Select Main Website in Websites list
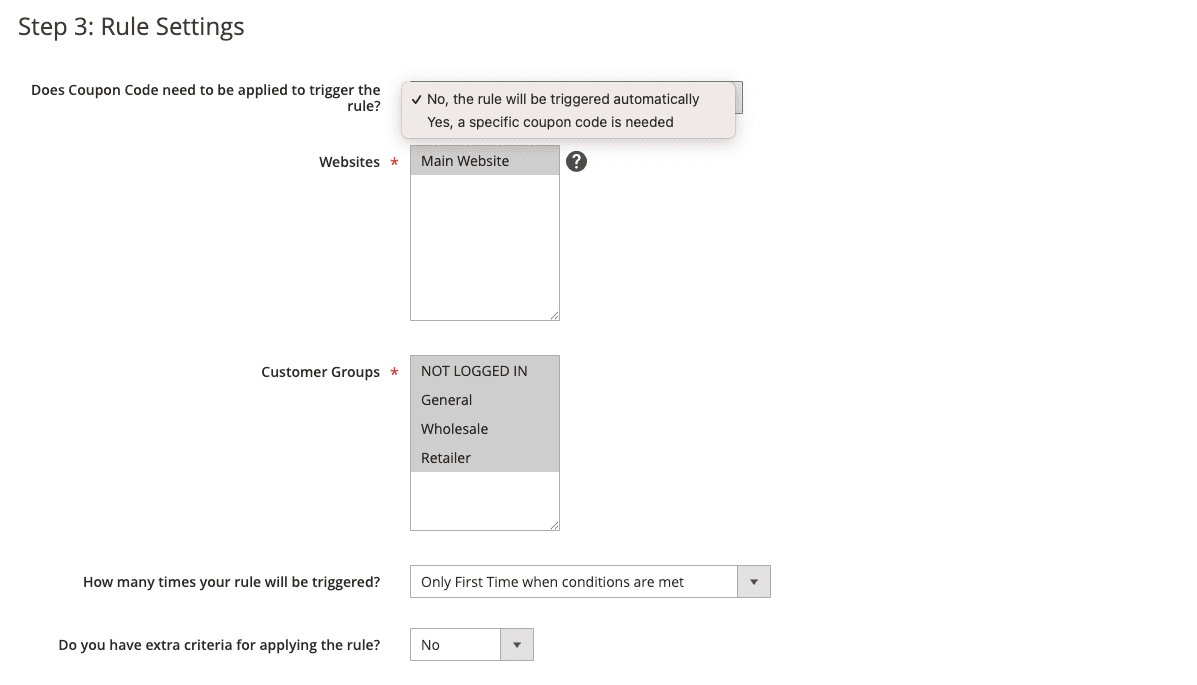This screenshot has width=1197, height=685. pyautogui.click(x=485, y=161)
